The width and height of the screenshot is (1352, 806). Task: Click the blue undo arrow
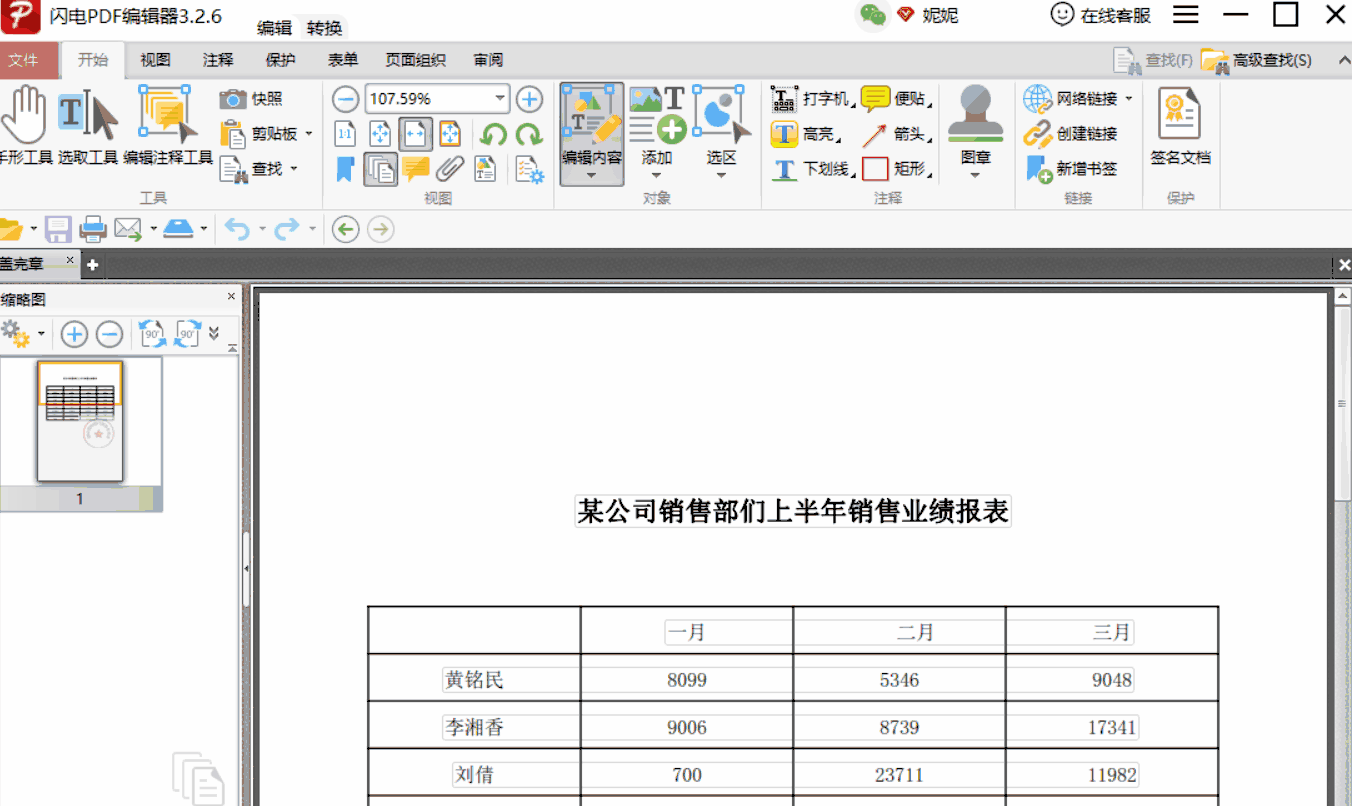[237, 230]
